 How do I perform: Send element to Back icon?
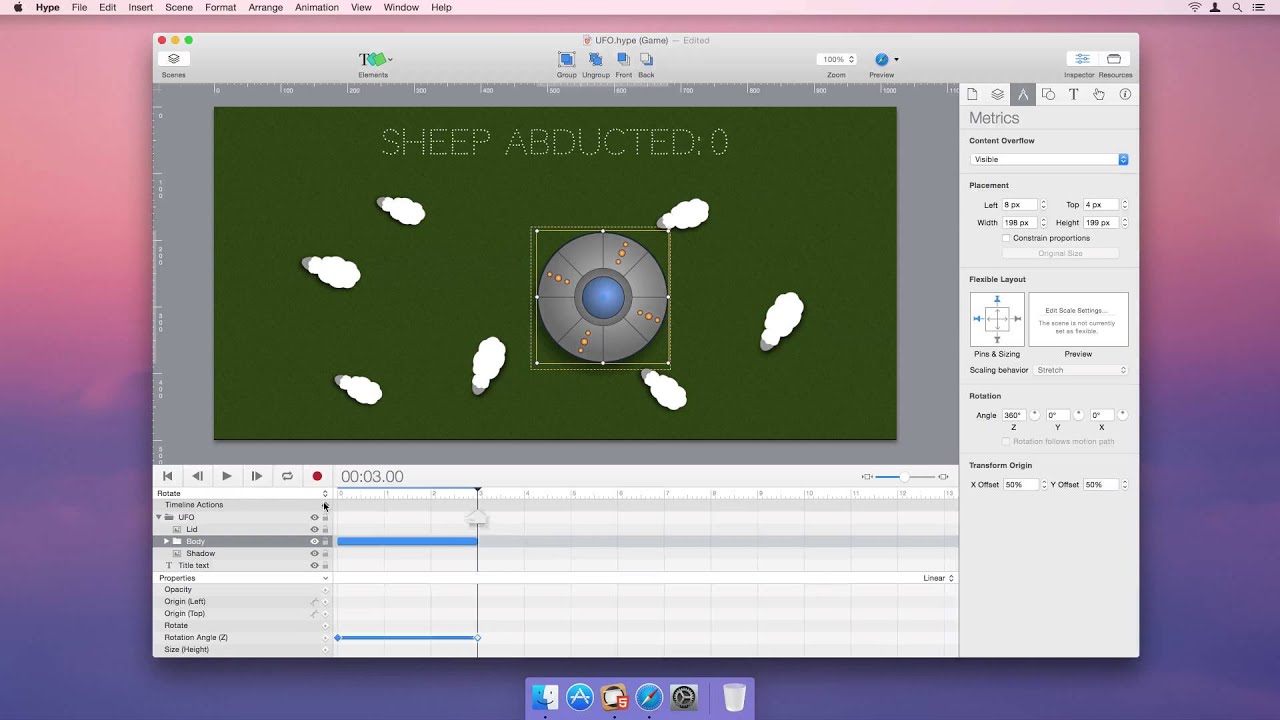tap(646, 60)
